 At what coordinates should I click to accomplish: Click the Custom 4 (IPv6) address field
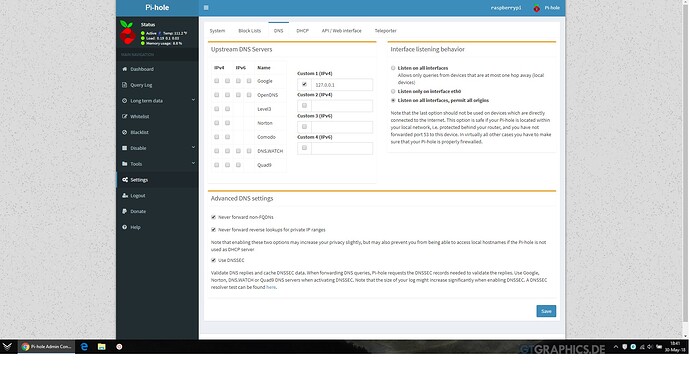pyautogui.click(x=342, y=148)
